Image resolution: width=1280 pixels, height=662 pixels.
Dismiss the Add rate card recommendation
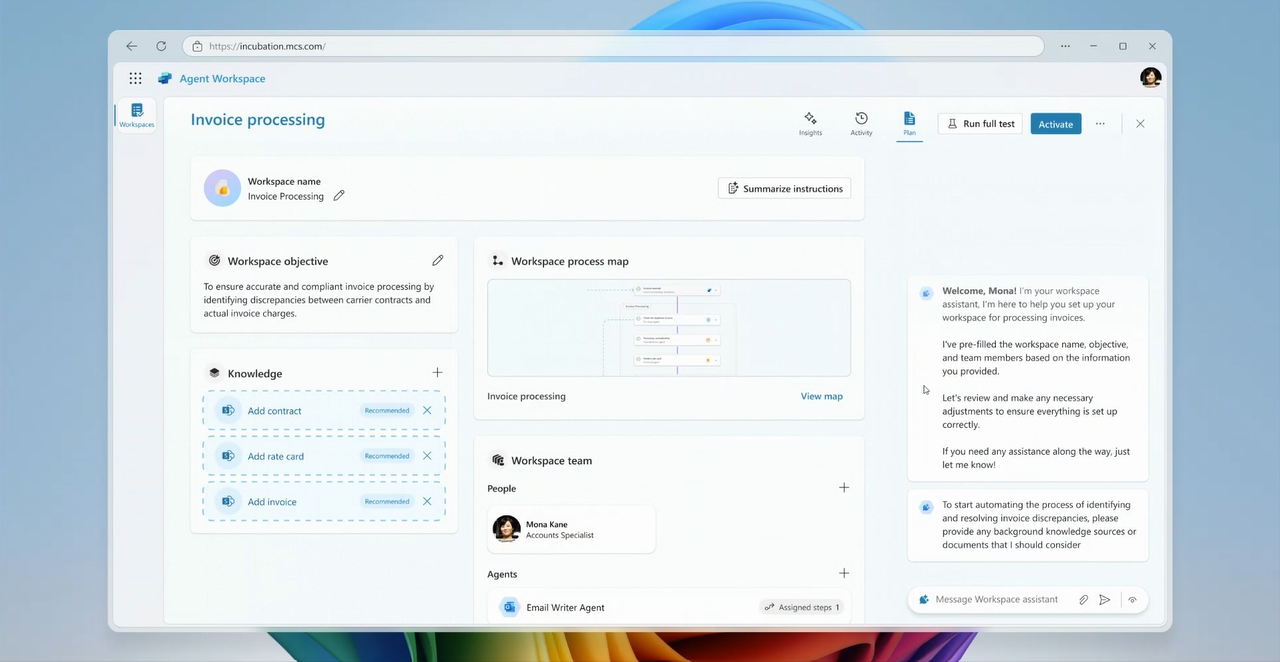(x=427, y=456)
